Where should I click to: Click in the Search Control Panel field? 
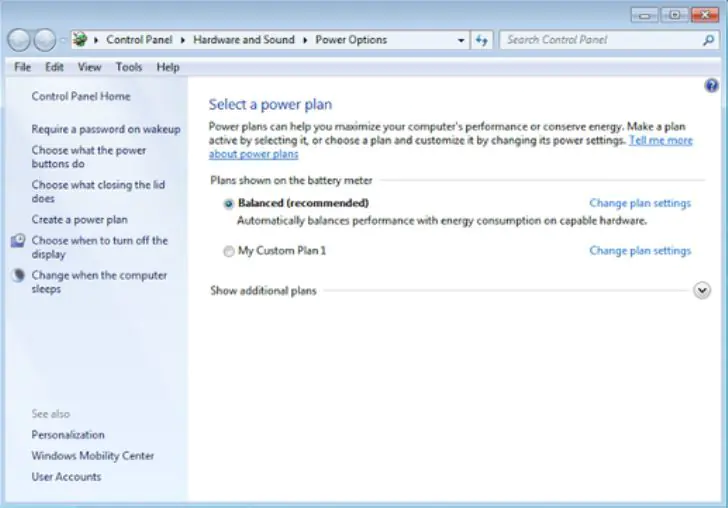pos(600,40)
